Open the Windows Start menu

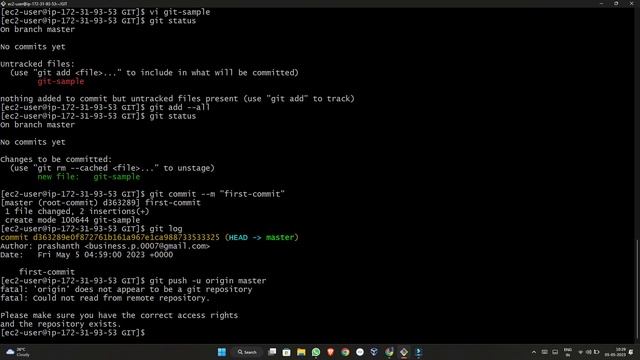[x=222, y=352]
